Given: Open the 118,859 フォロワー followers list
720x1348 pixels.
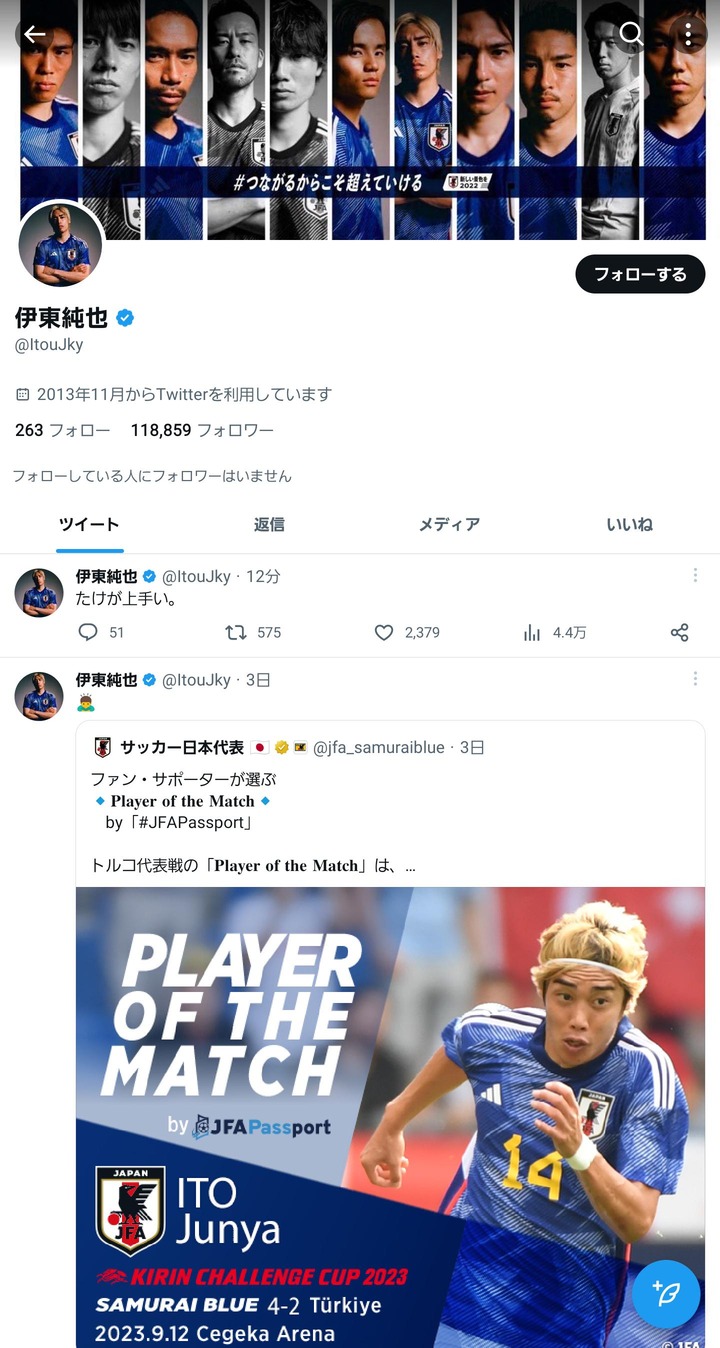Looking at the screenshot, I should tap(202, 430).
